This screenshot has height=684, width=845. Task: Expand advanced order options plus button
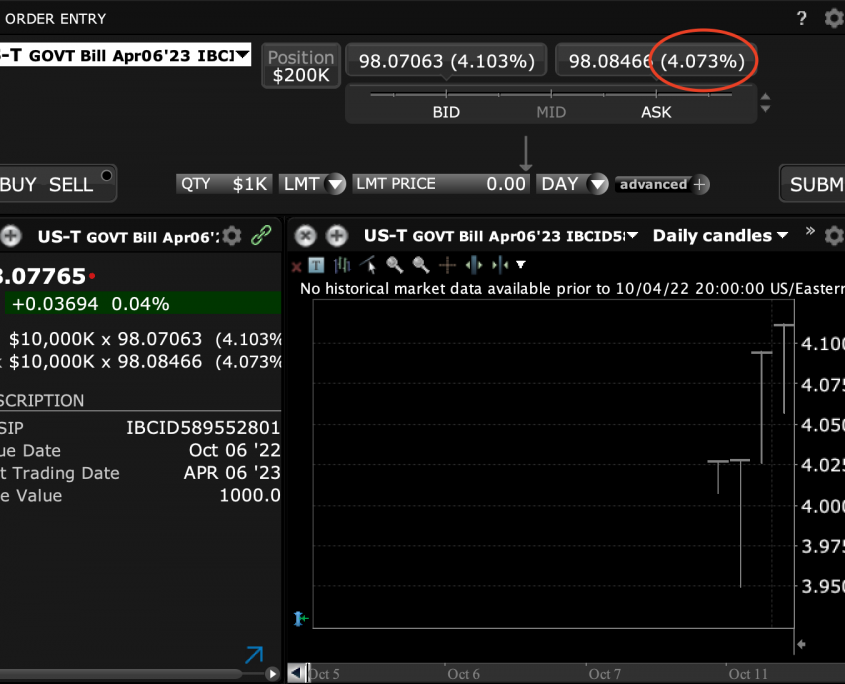point(701,184)
